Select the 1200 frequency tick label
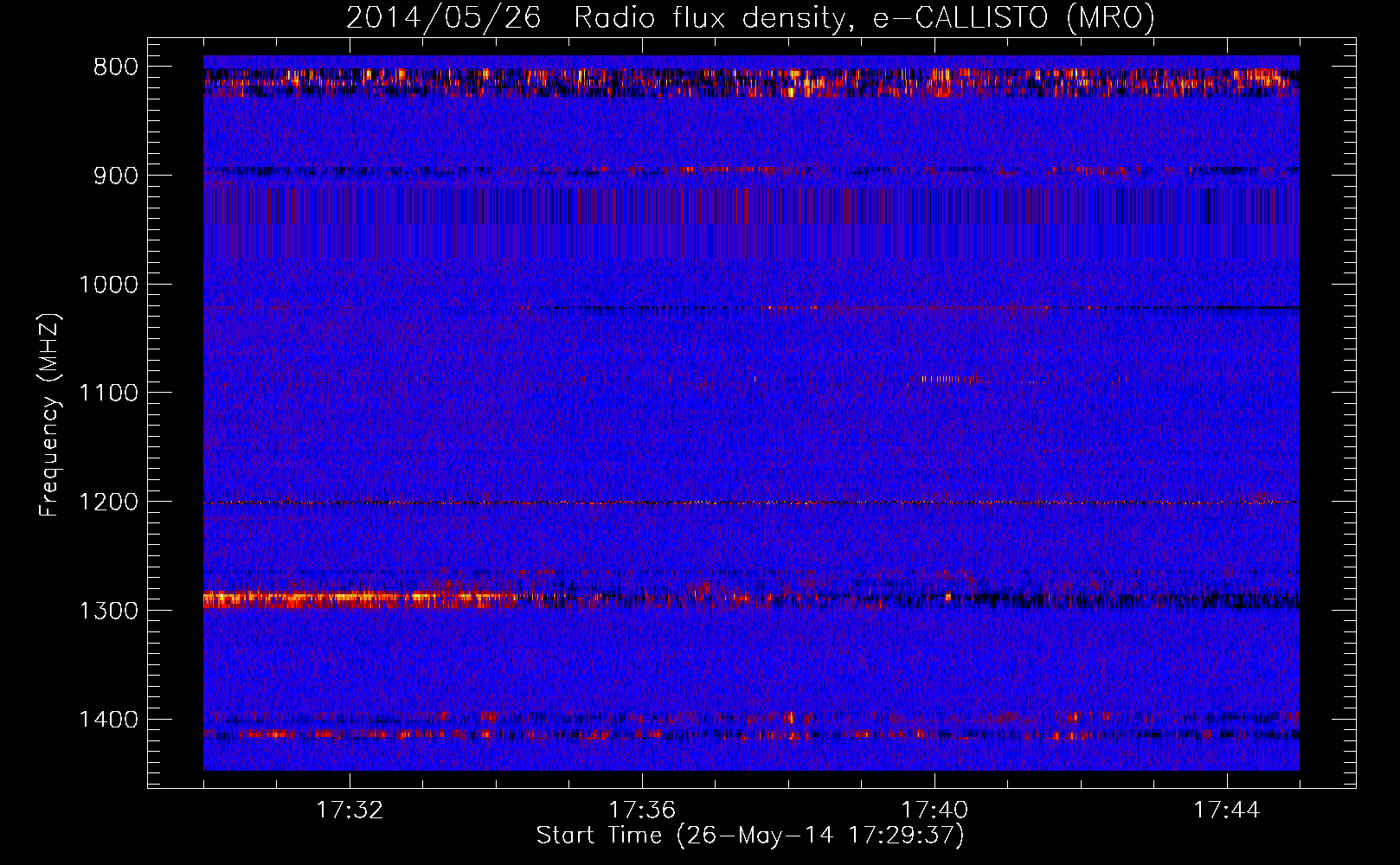 point(109,503)
